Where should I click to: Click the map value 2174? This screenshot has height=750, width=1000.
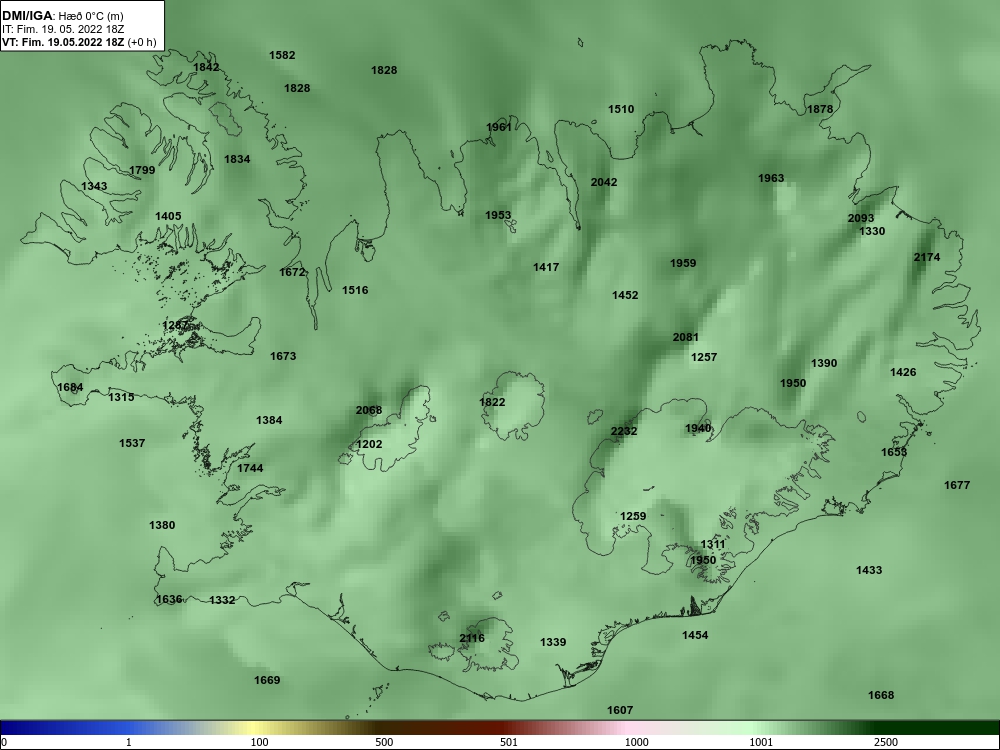pos(926,258)
